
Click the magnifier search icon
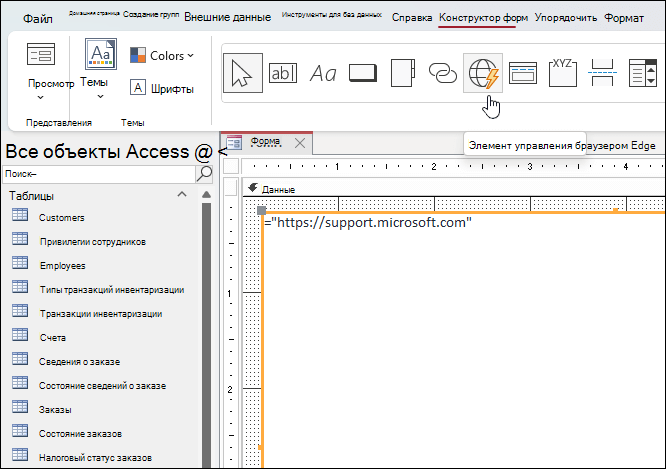pyautogui.click(x=204, y=174)
